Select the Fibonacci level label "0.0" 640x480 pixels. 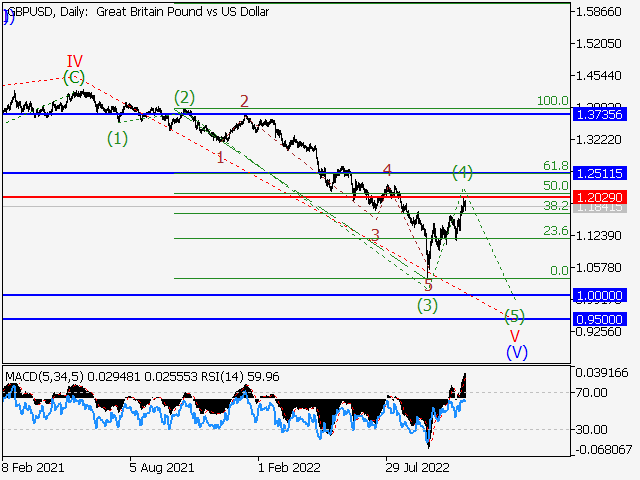click(559, 270)
